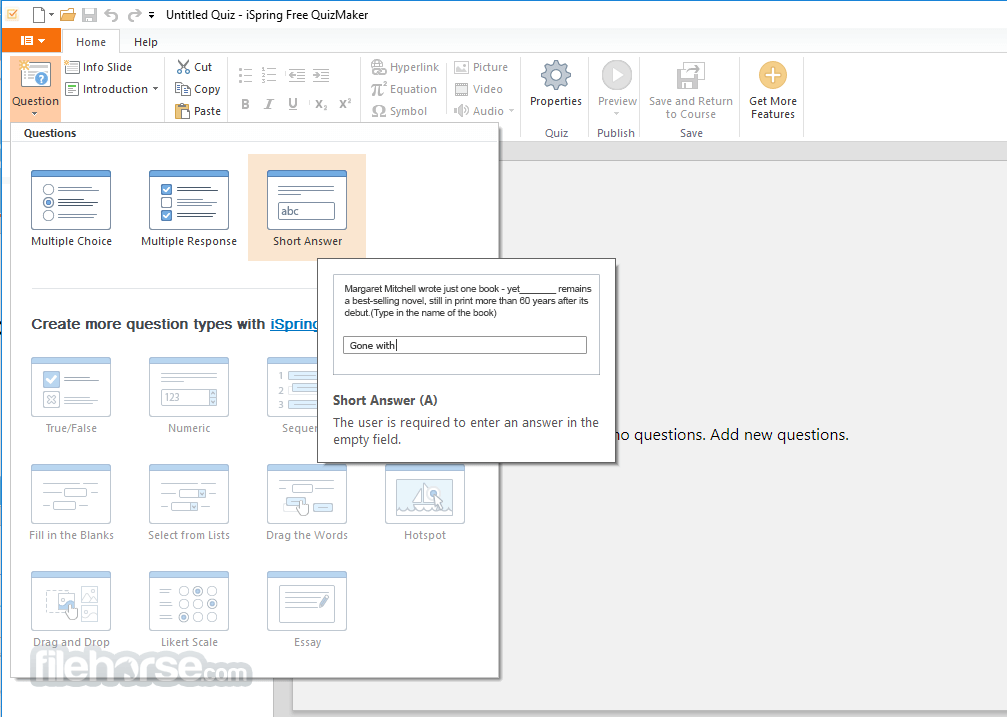Click the Undo arrow
Screen dimensions: 1007x717
pos(111,14)
